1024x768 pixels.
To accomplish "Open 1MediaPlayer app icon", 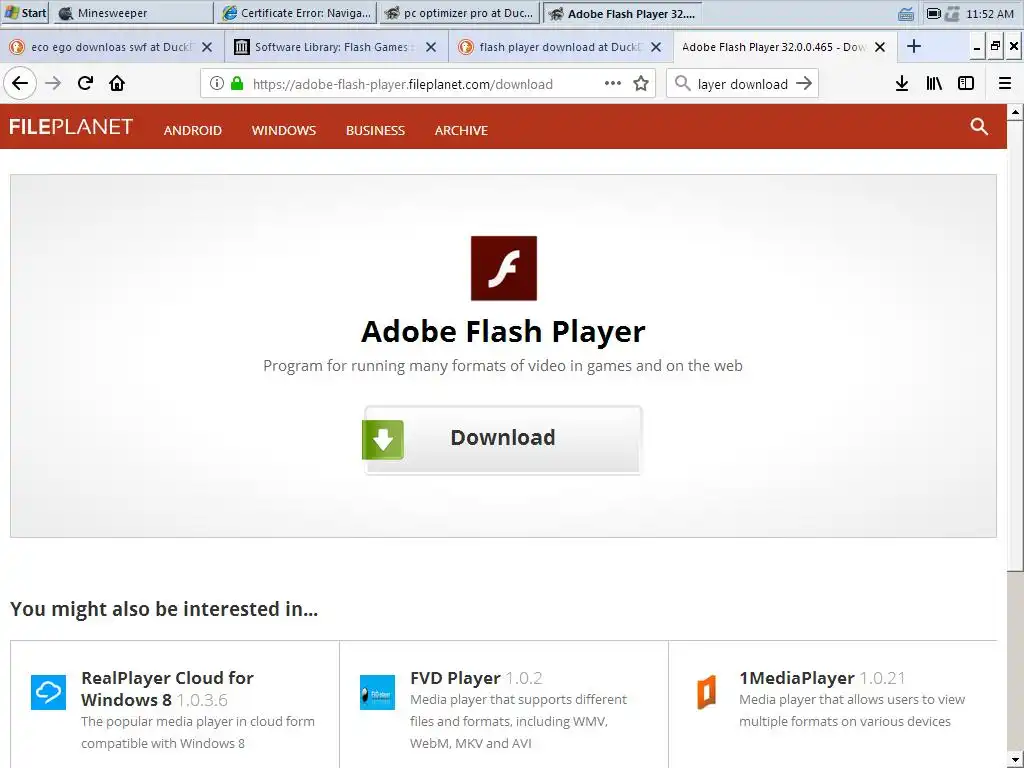I will pos(707,692).
